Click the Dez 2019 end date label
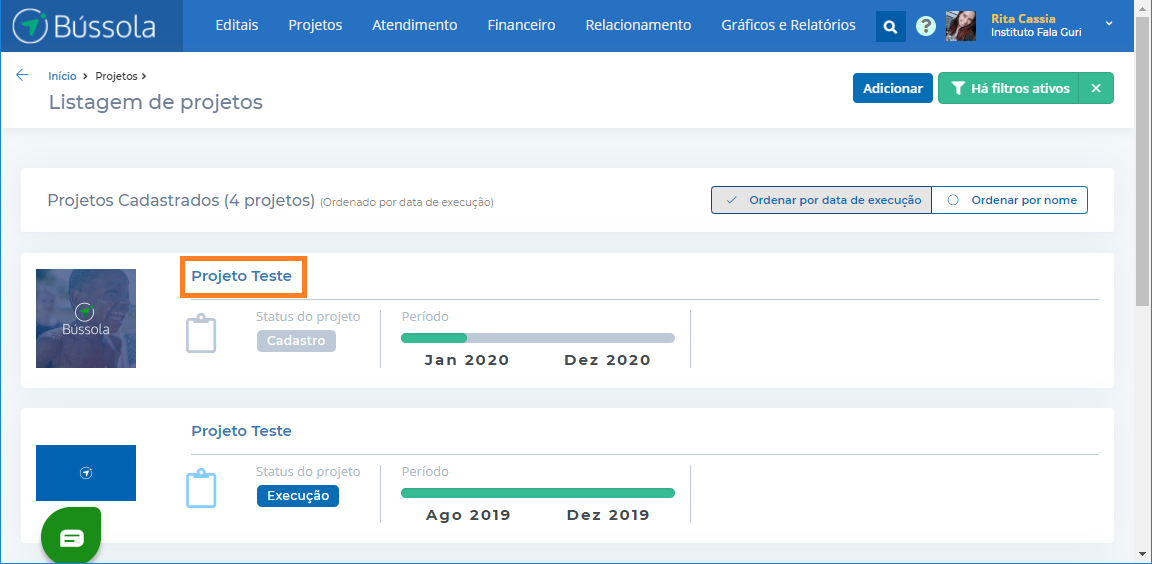The height and width of the screenshot is (564, 1152). coord(608,515)
